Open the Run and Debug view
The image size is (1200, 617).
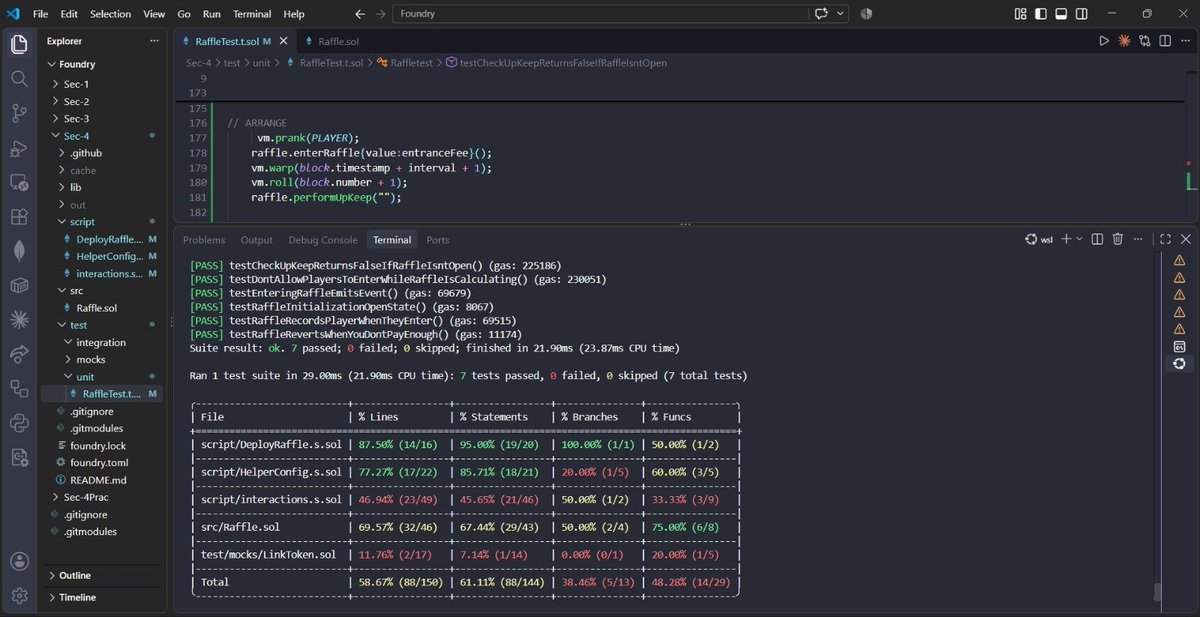point(19,148)
